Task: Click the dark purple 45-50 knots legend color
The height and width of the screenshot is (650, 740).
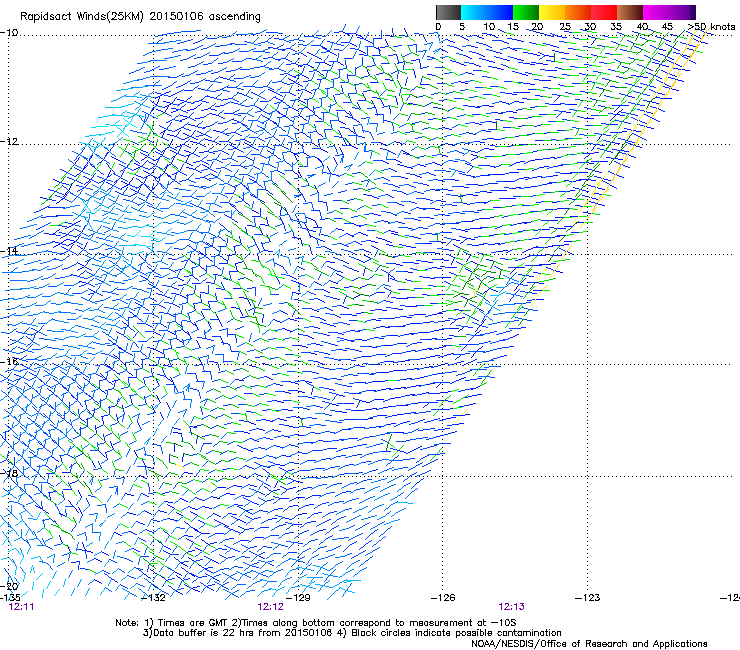Action: point(682,12)
